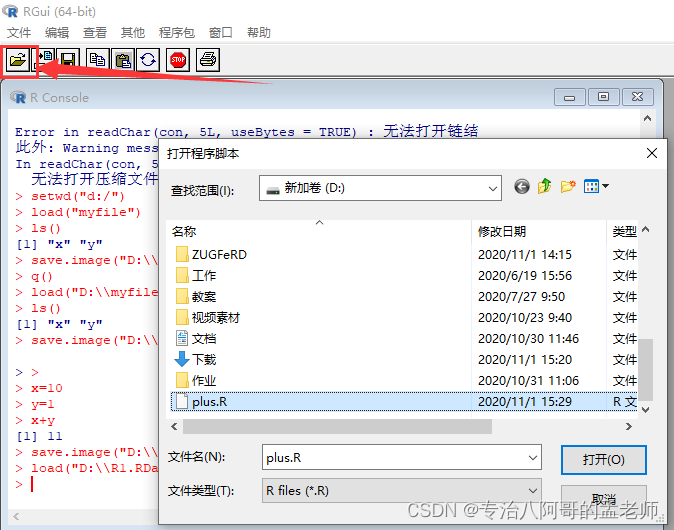Image resolution: width=674 pixels, height=530 pixels.
Task: Select the 工作 folder
Action: pyautogui.click(x=196, y=276)
